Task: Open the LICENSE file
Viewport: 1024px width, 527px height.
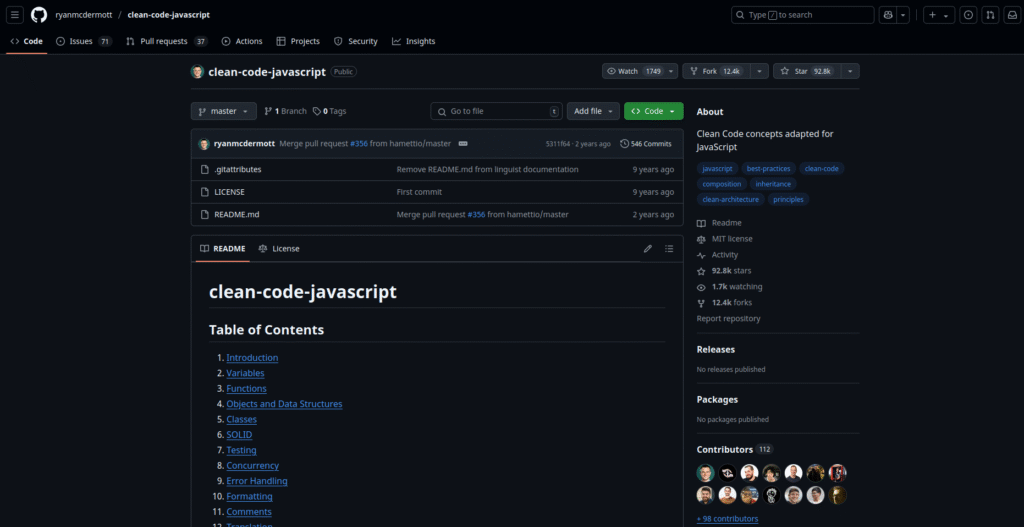Action: (x=229, y=192)
